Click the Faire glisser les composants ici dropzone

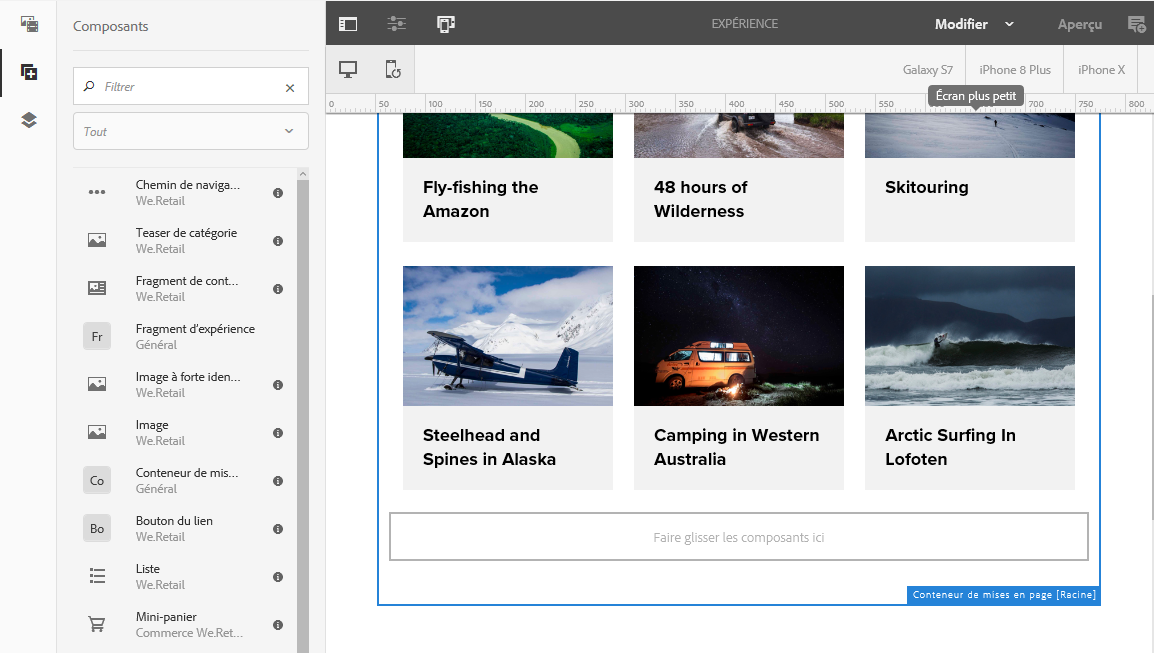tap(739, 537)
